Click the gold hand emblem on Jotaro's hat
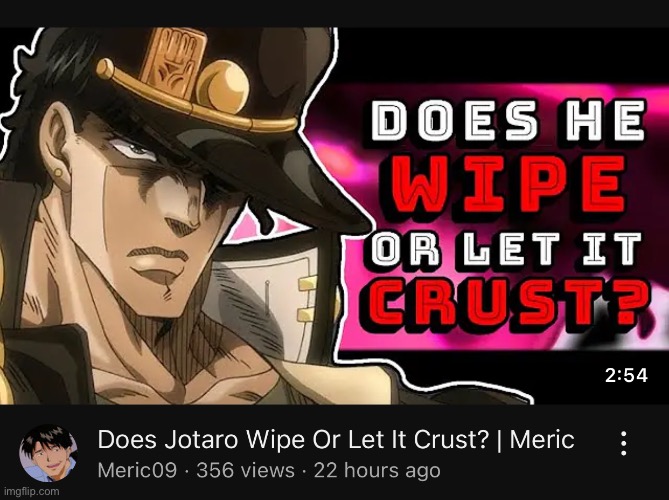The height and width of the screenshot is (500, 669). (x=173, y=64)
